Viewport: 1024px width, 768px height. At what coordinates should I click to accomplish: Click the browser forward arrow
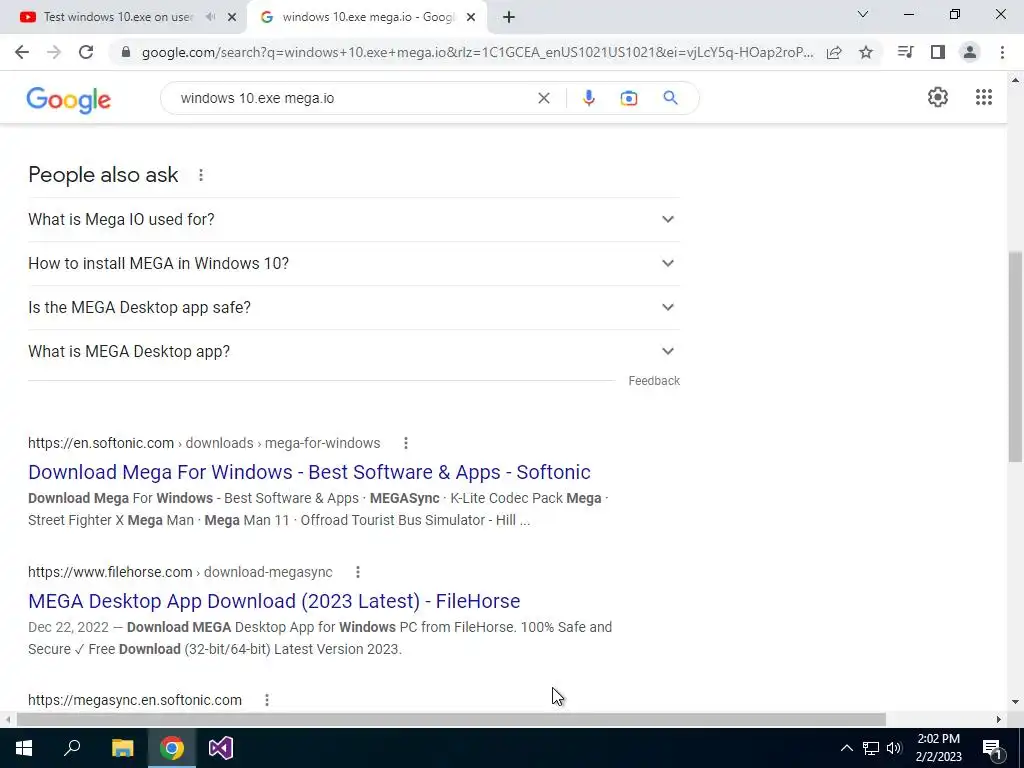click(54, 52)
